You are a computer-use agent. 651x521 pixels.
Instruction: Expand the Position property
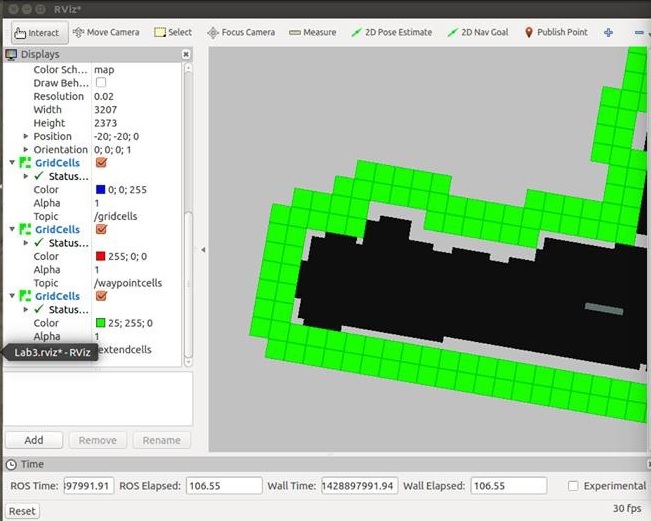click(x=26, y=136)
